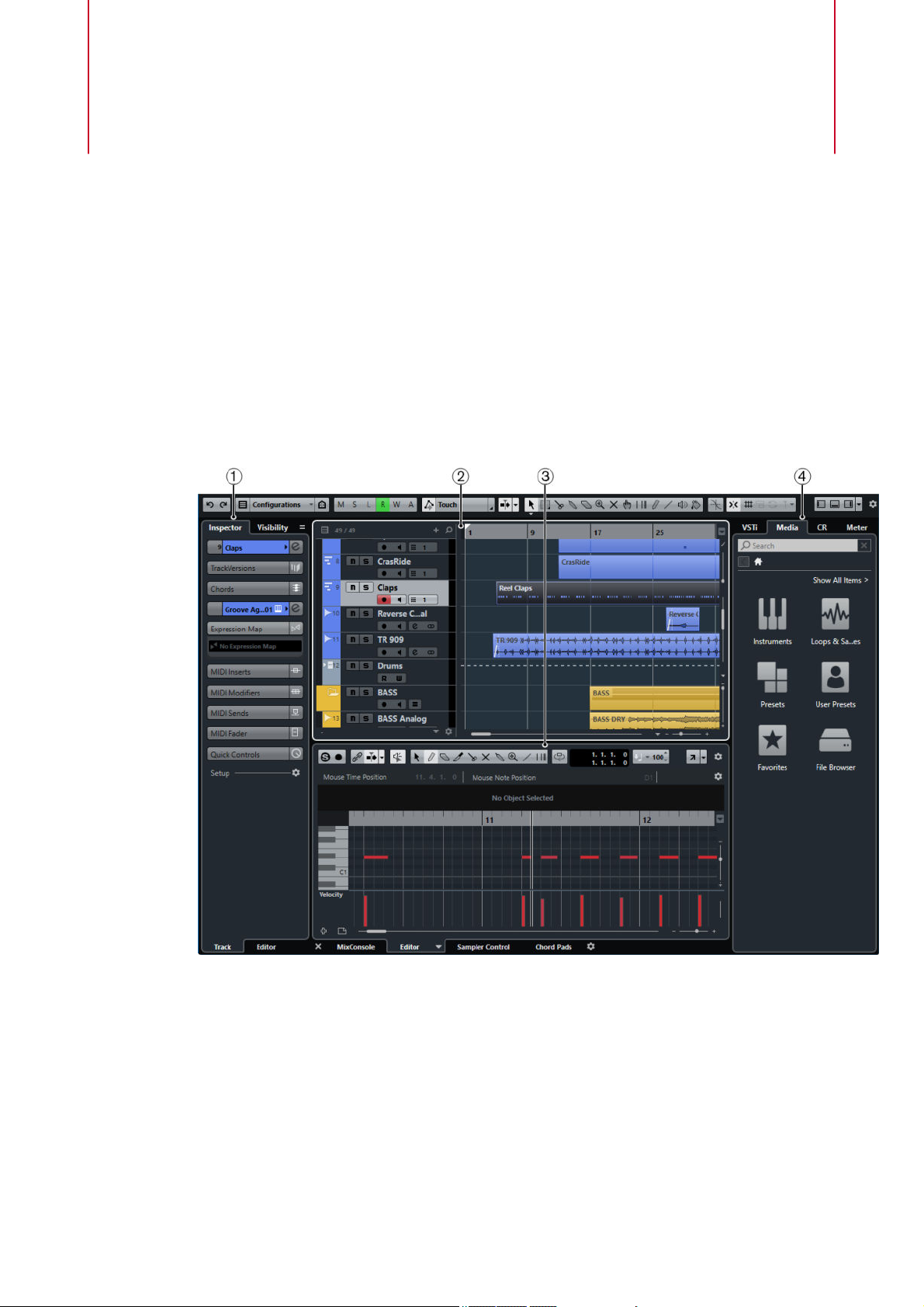
Task: Select the Zoom tool in the top toolbar
Action: pyautogui.click(x=600, y=504)
